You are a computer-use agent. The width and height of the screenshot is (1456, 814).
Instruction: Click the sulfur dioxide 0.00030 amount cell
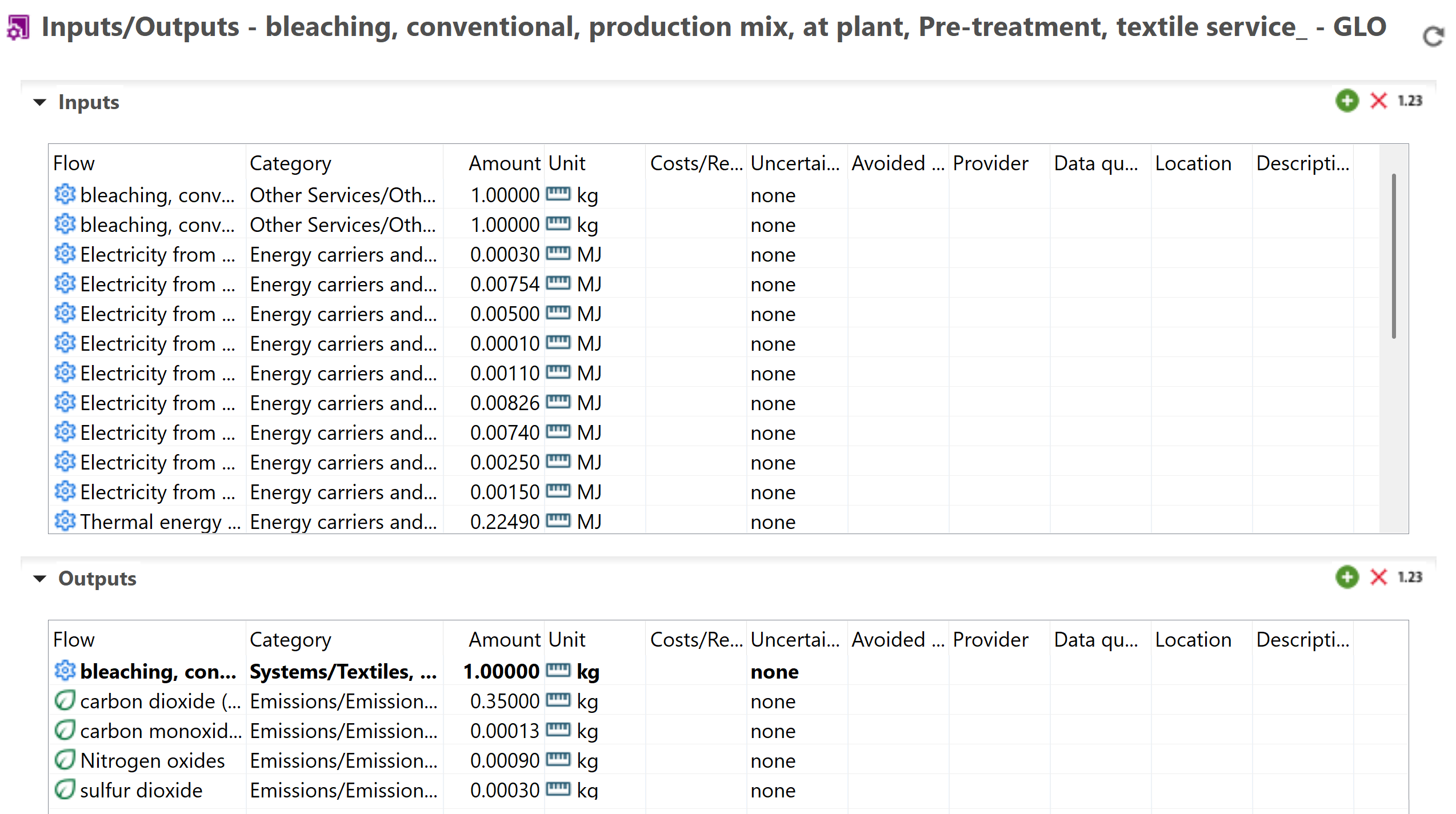tap(504, 791)
